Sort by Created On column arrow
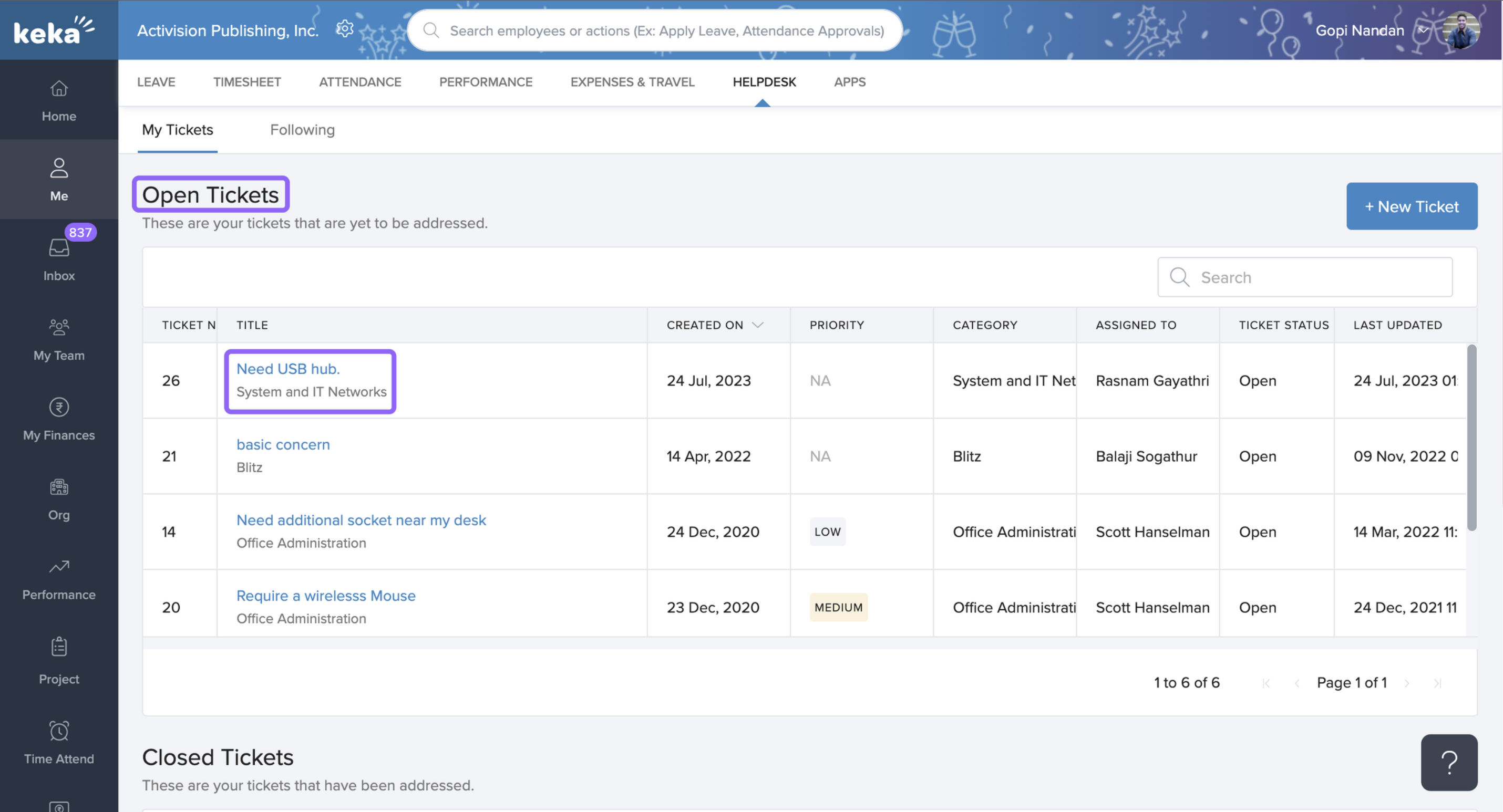1503x812 pixels. pyautogui.click(x=757, y=325)
